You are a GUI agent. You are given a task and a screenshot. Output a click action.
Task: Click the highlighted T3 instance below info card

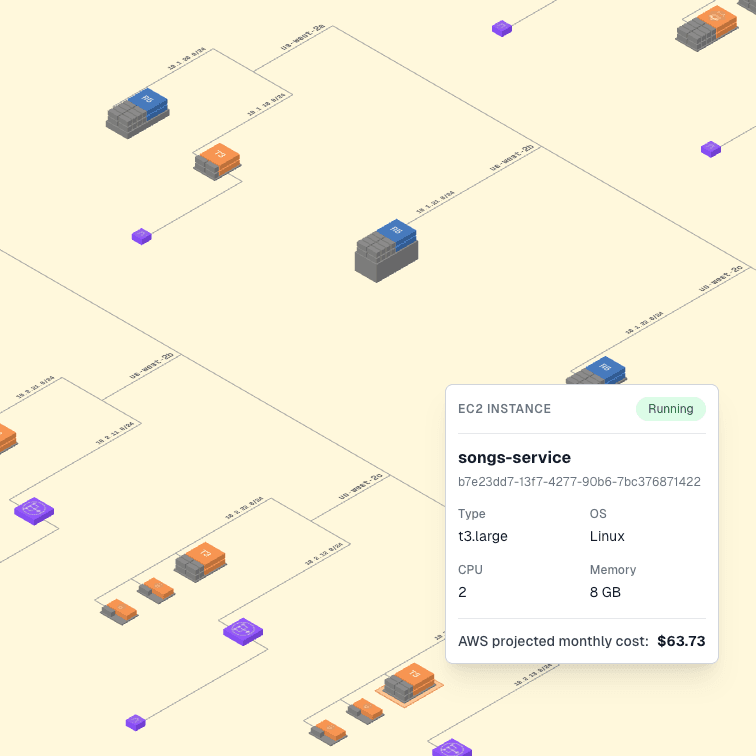click(410, 684)
